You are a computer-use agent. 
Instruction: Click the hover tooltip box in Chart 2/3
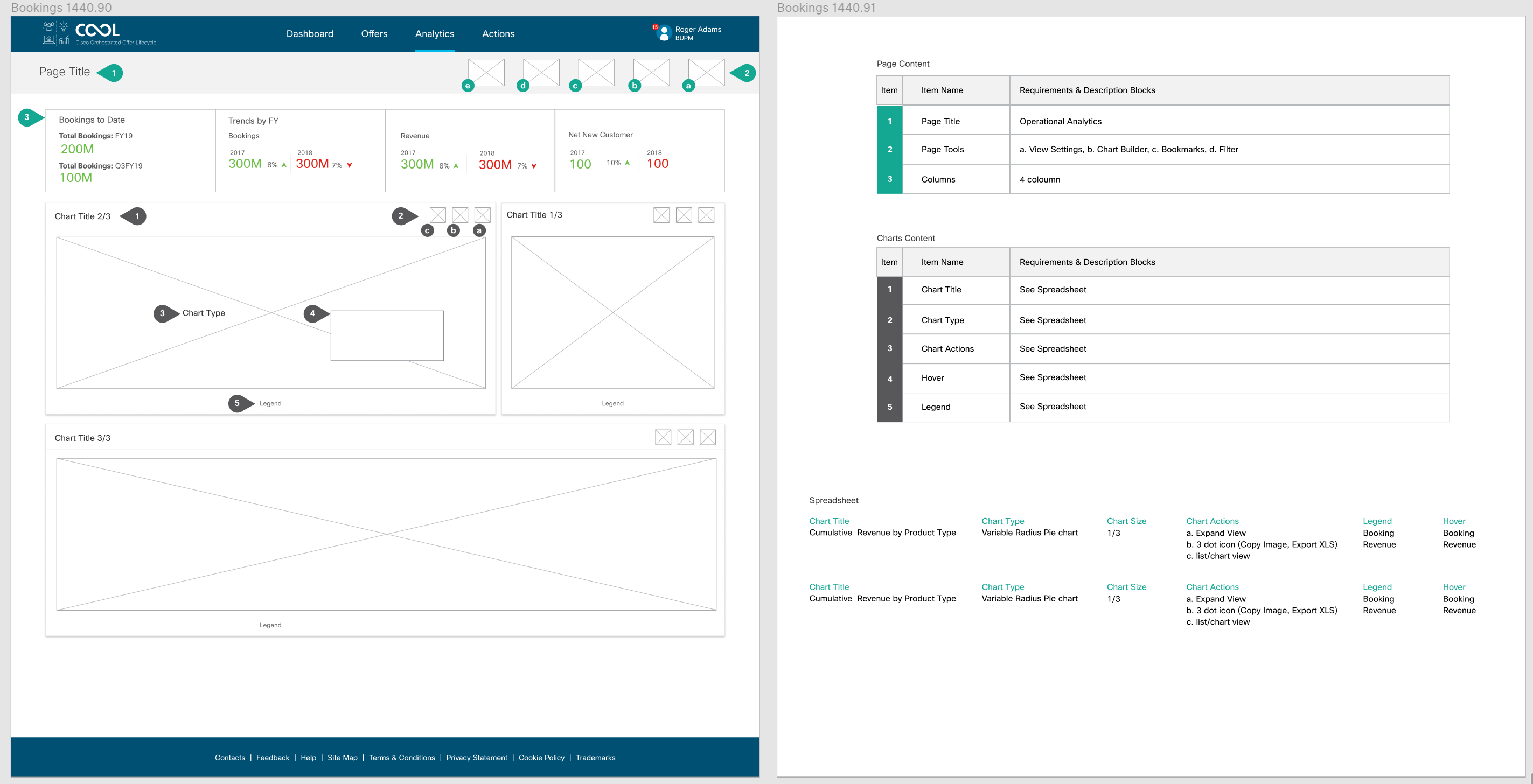(x=387, y=335)
